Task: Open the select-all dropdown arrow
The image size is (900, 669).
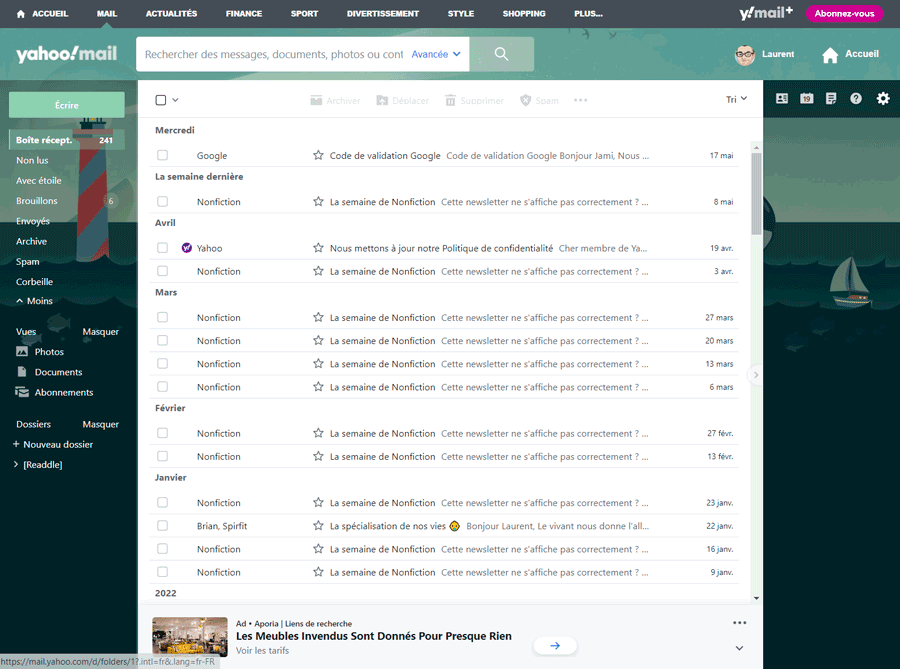Action: pyautogui.click(x=175, y=100)
